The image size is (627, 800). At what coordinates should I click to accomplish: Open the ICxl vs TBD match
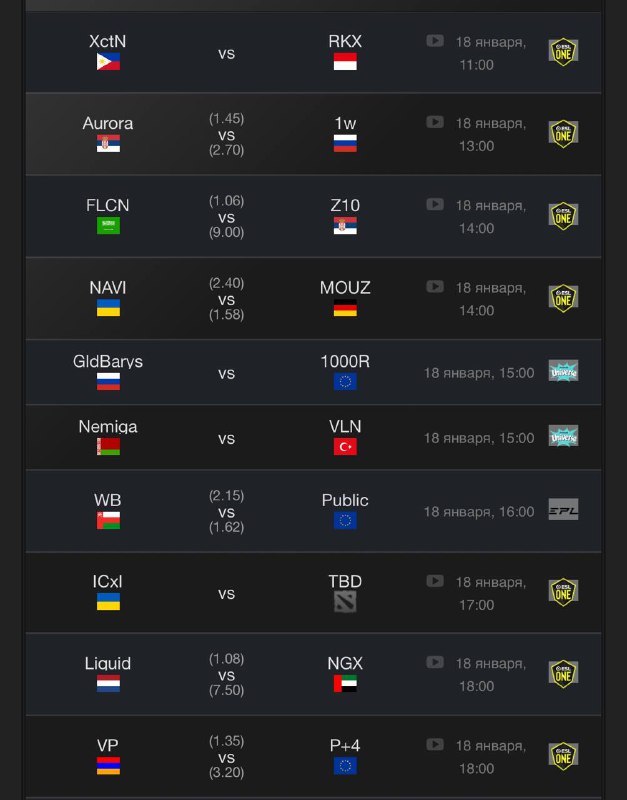coord(226,593)
